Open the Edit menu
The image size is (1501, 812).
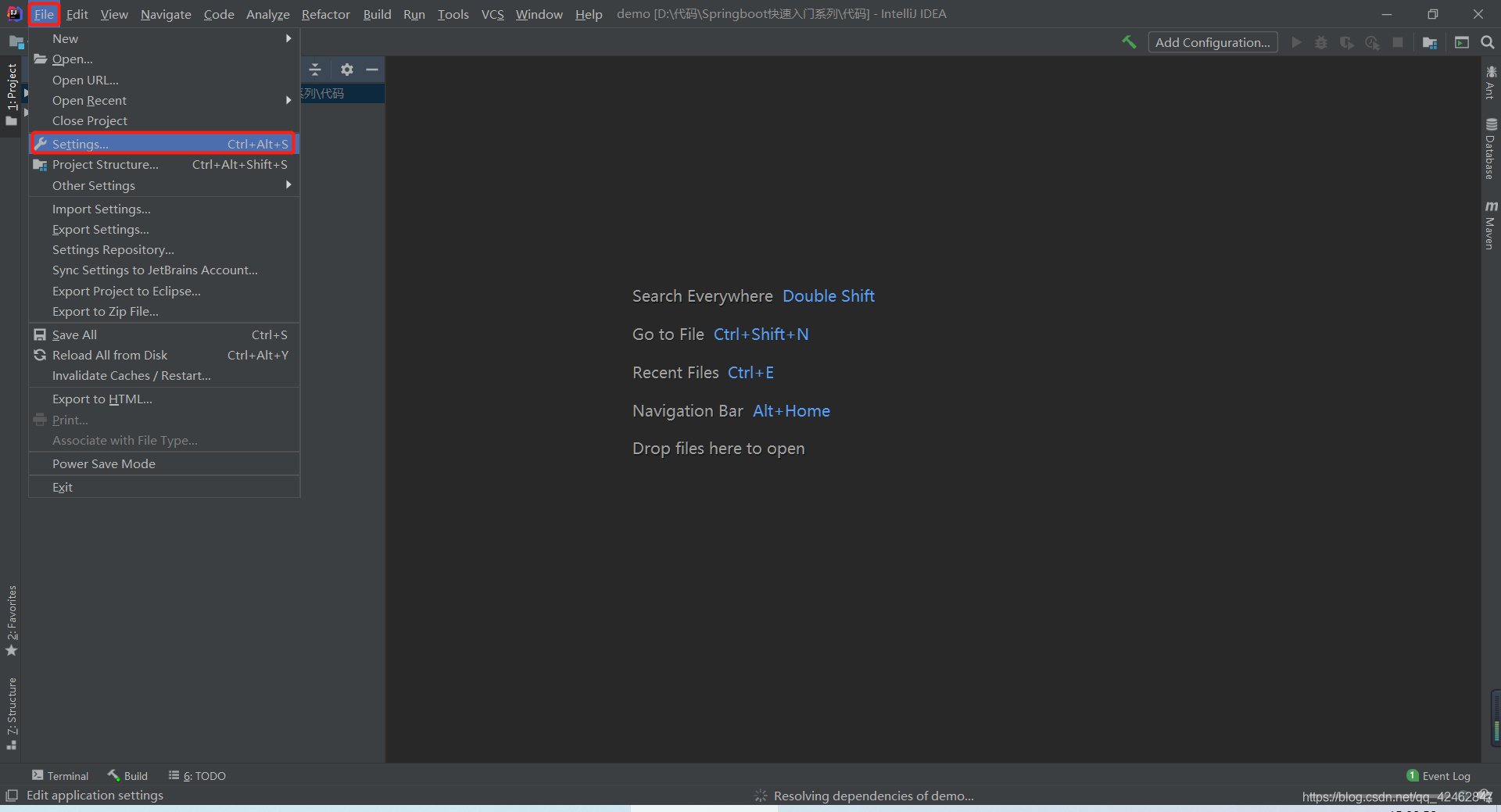click(77, 14)
